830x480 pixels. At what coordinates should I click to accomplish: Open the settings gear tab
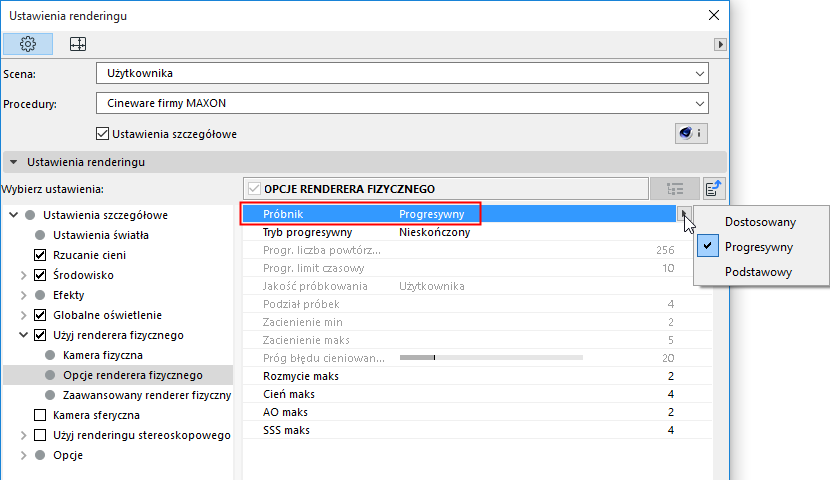click(x=28, y=44)
